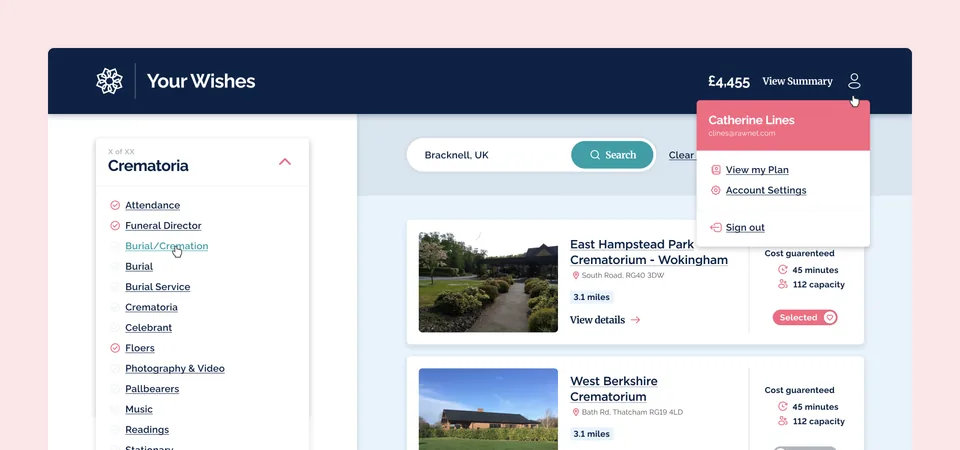Toggle the Funeral Director check mark
The height and width of the screenshot is (450, 960).
(x=114, y=225)
